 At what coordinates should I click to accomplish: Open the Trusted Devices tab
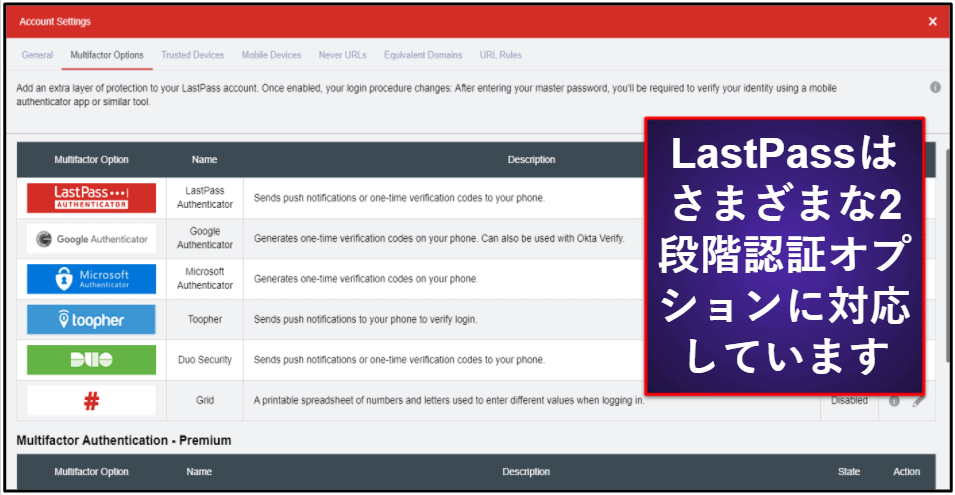click(192, 55)
